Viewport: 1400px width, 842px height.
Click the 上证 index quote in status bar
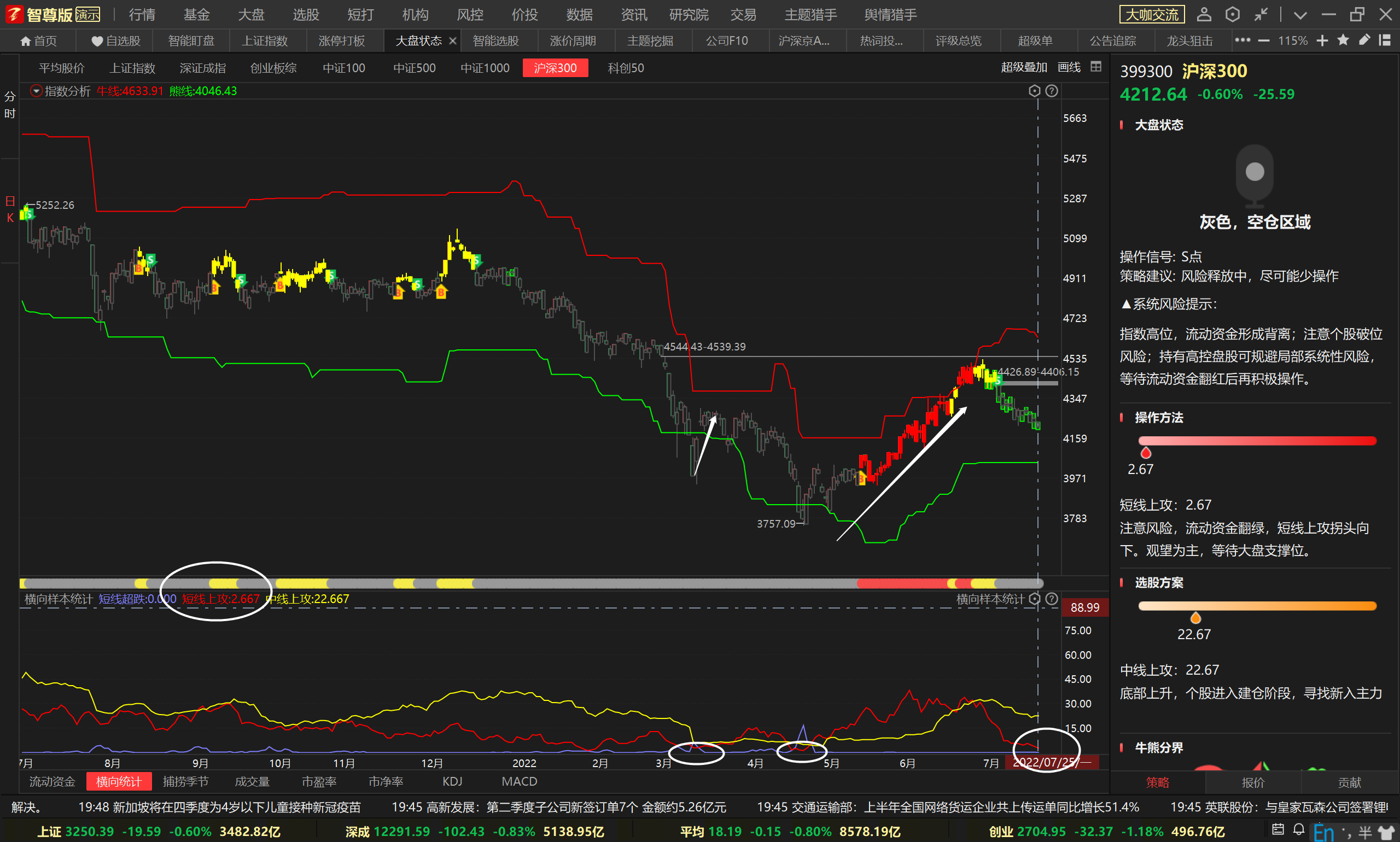click(x=159, y=831)
